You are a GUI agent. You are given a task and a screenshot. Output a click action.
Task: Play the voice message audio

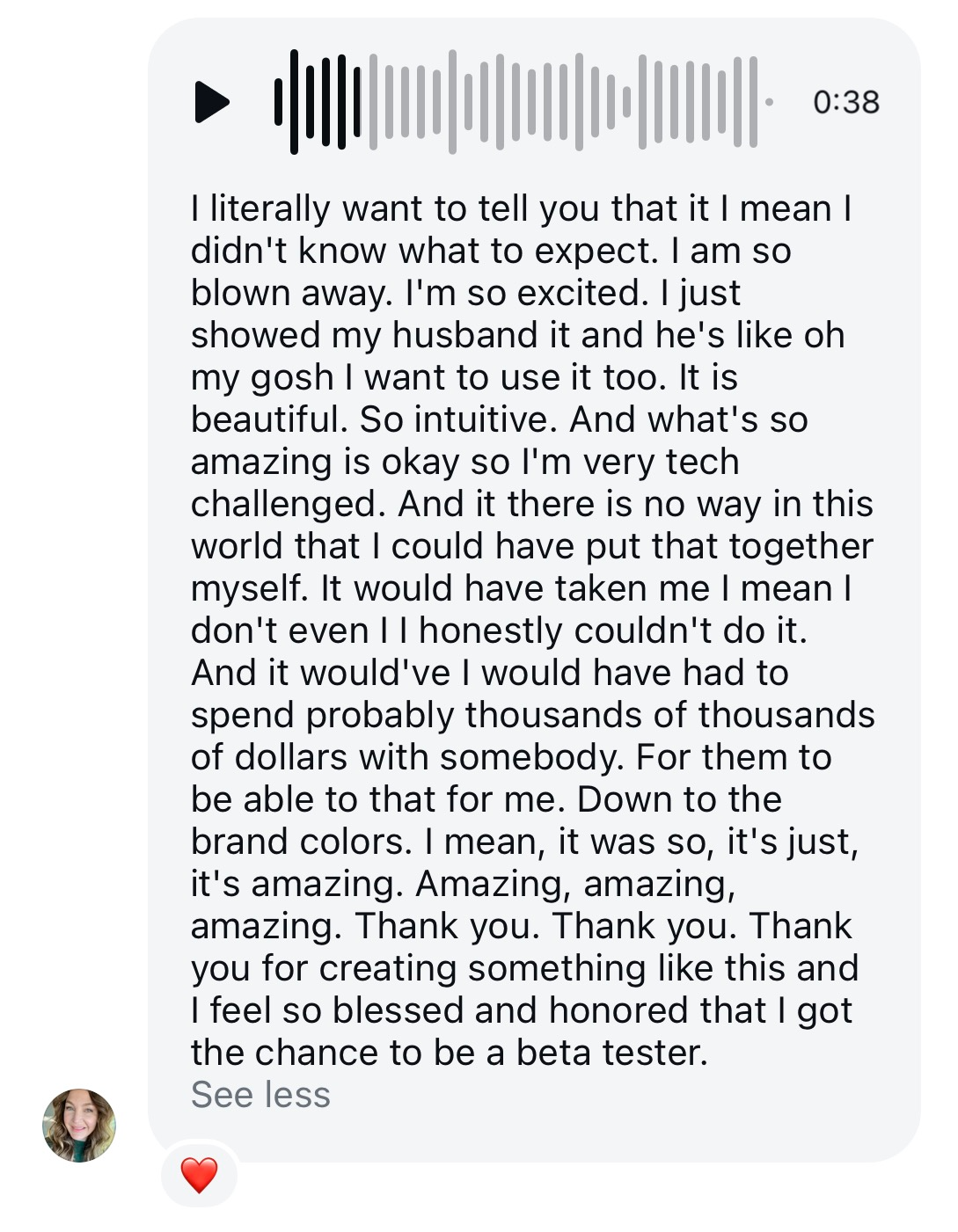(211, 102)
